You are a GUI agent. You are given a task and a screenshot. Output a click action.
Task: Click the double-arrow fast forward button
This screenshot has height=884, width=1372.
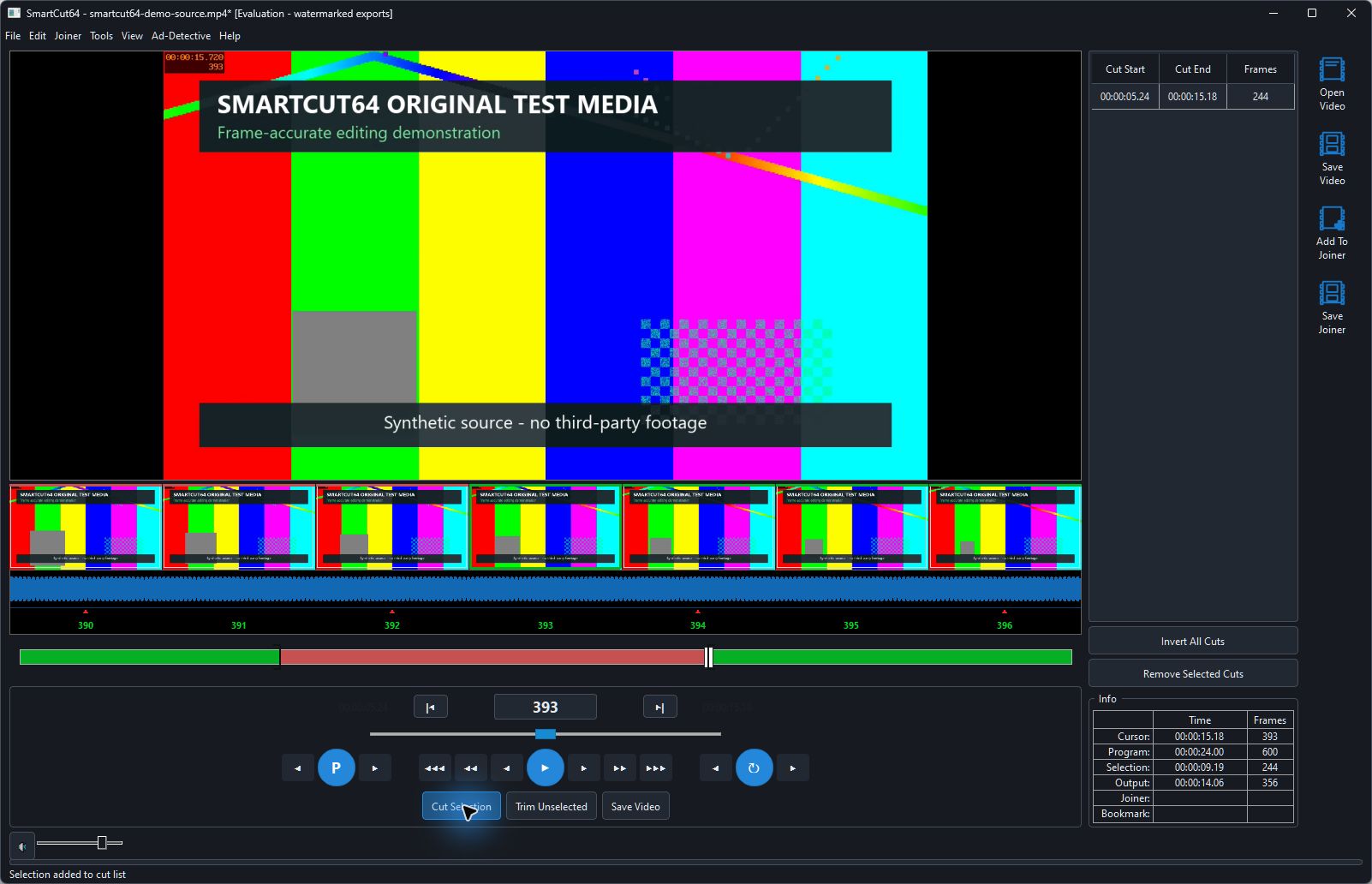point(620,768)
